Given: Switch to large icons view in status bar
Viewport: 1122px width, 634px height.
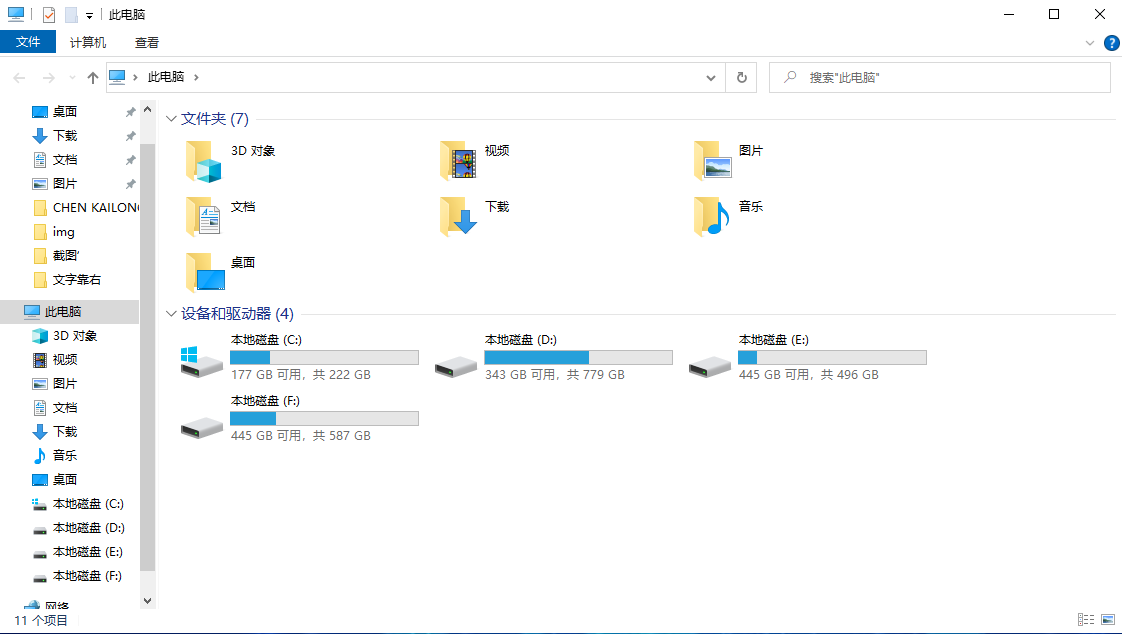Looking at the screenshot, I should click(x=1106, y=620).
